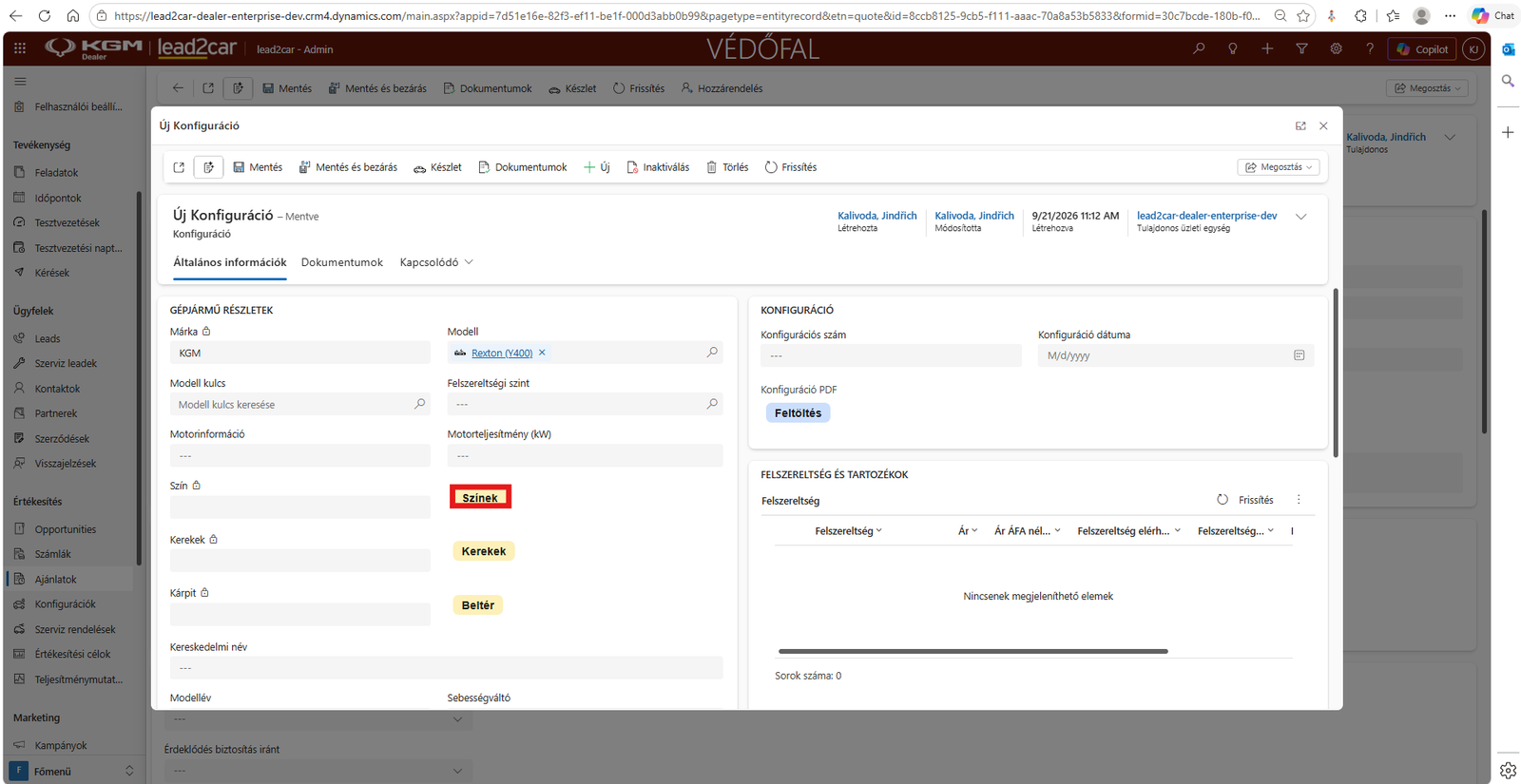This screenshot has height=784, width=1521.
Task: Click Törlés in the dialog toolbar
Action: click(727, 167)
